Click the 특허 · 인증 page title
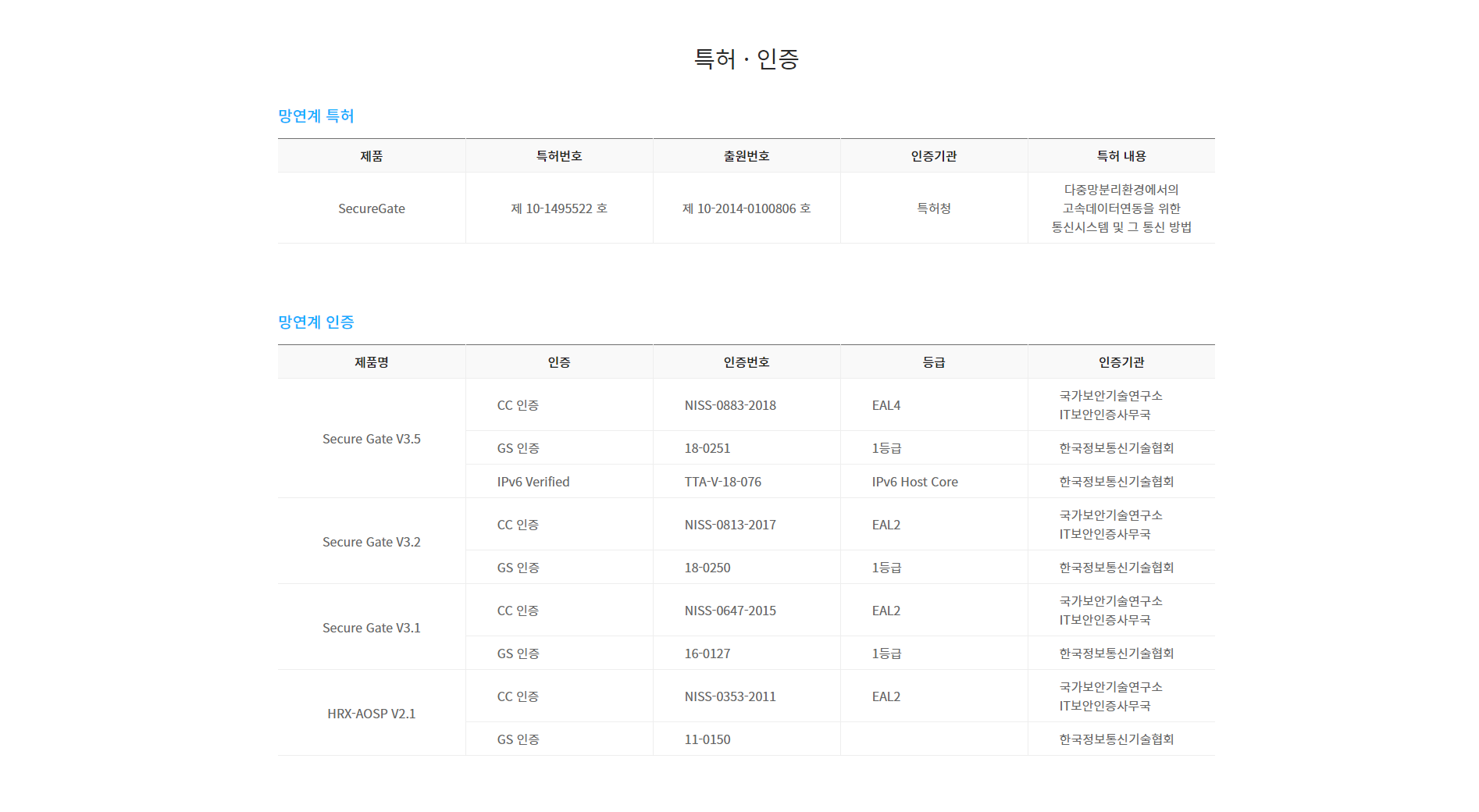This screenshot has width=1479, height=812. click(x=746, y=59)
